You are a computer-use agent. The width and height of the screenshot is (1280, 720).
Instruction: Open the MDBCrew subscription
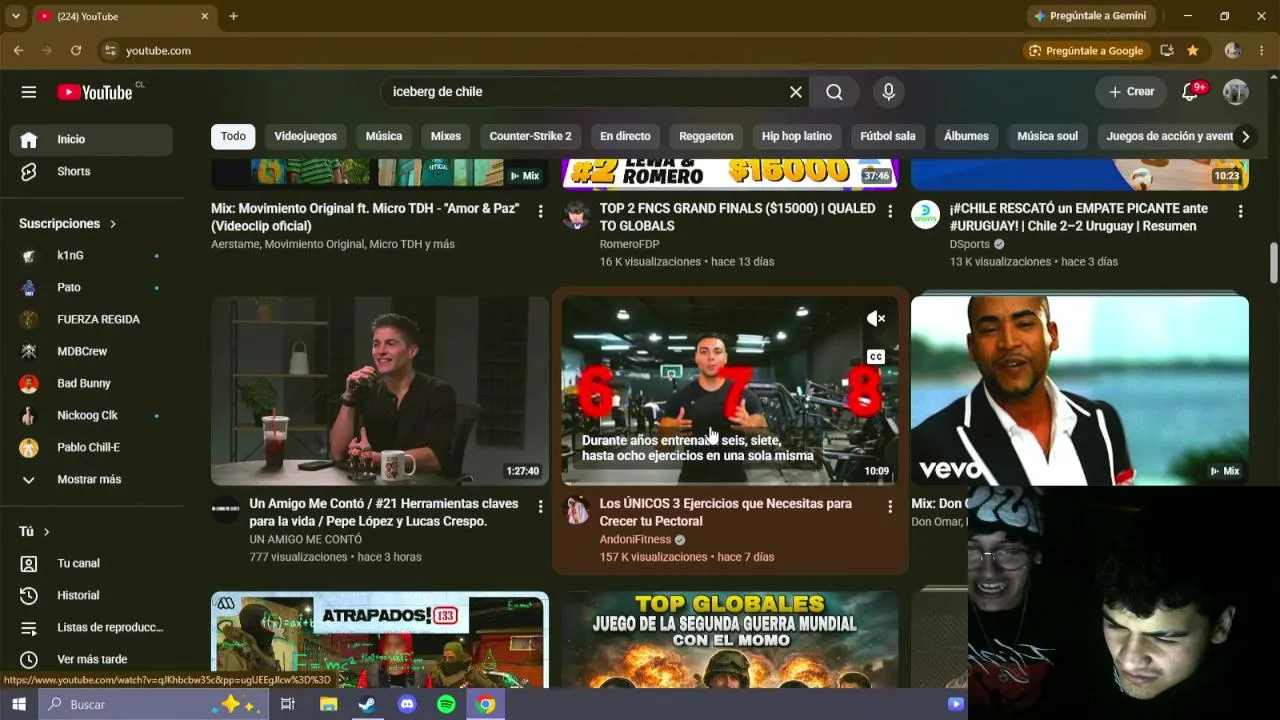91,352
